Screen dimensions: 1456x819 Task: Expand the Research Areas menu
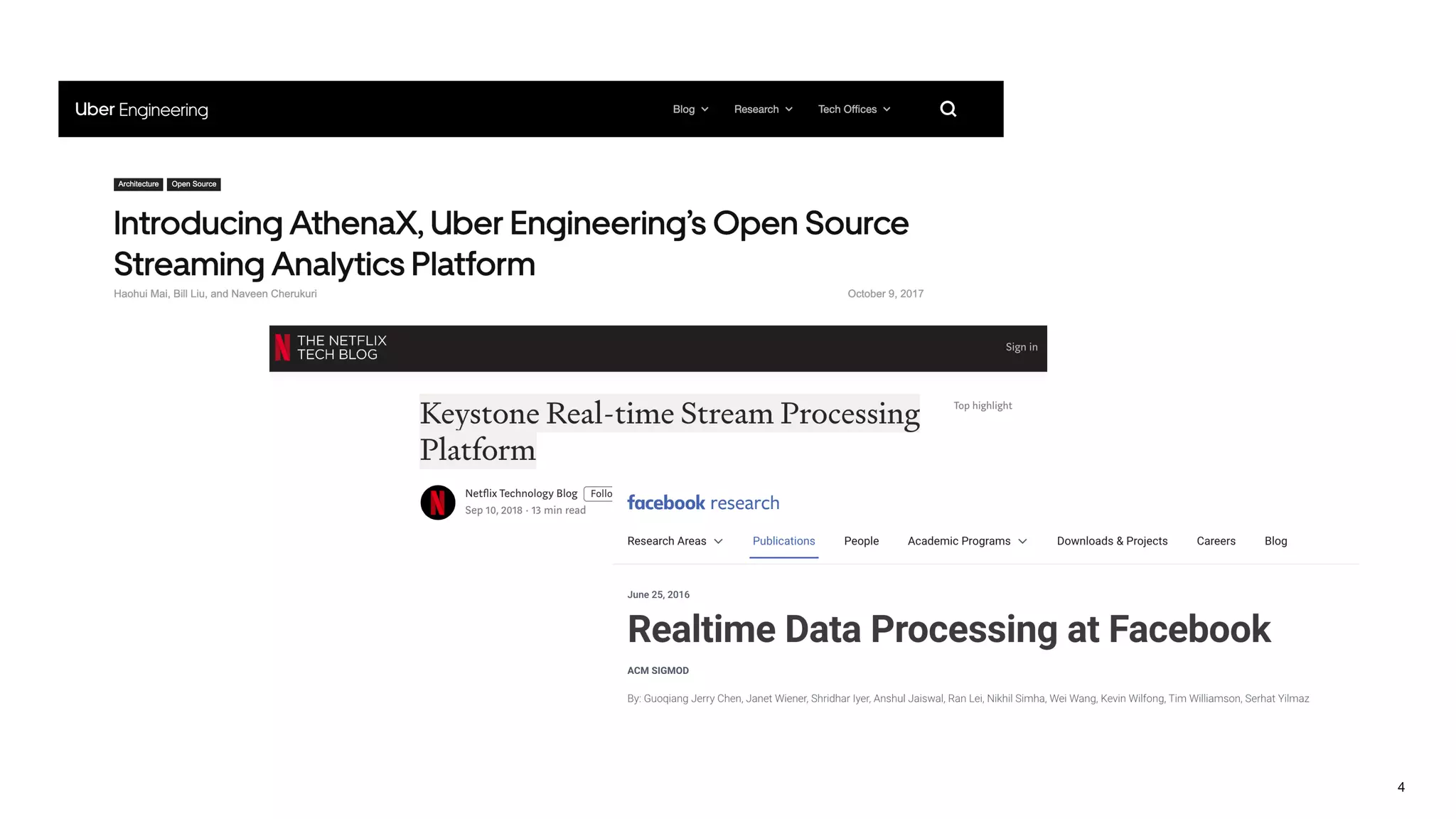tap(675, 541)
